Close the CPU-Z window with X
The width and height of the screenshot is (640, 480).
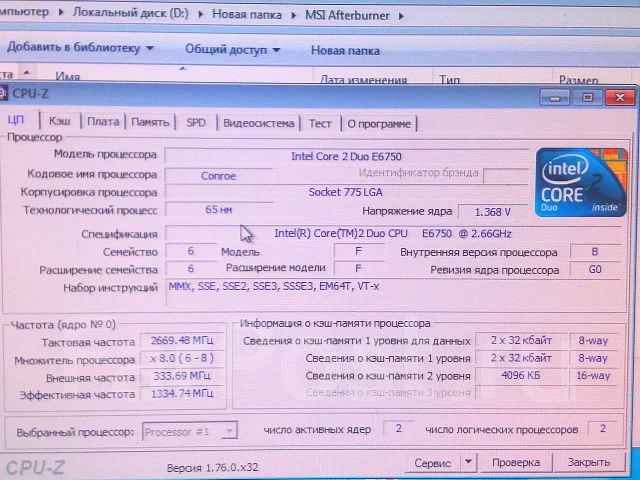[x=620, y=98]
